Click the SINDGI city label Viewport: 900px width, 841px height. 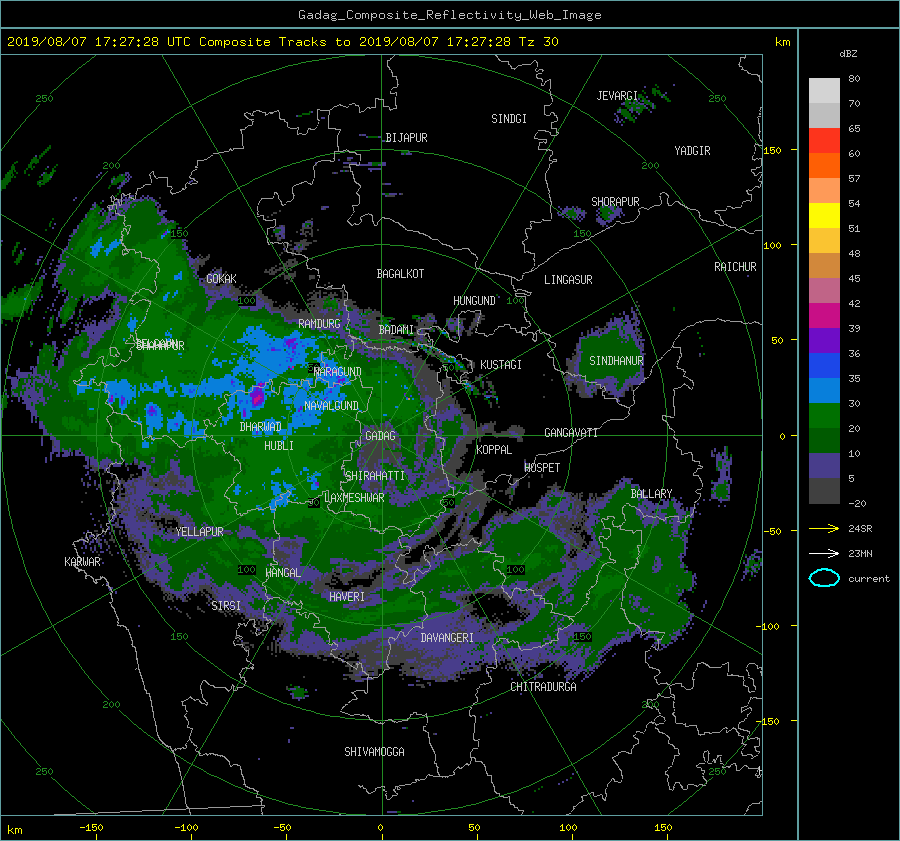click(509, 119)
